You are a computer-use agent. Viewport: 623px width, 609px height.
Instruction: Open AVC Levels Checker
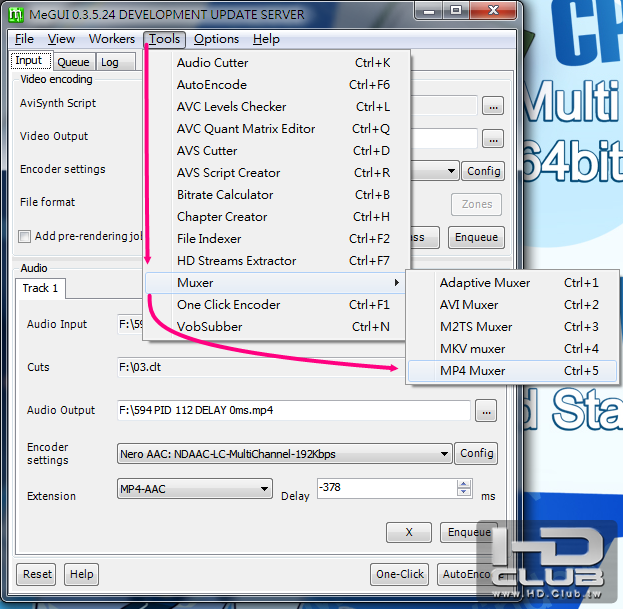point(277,107)
